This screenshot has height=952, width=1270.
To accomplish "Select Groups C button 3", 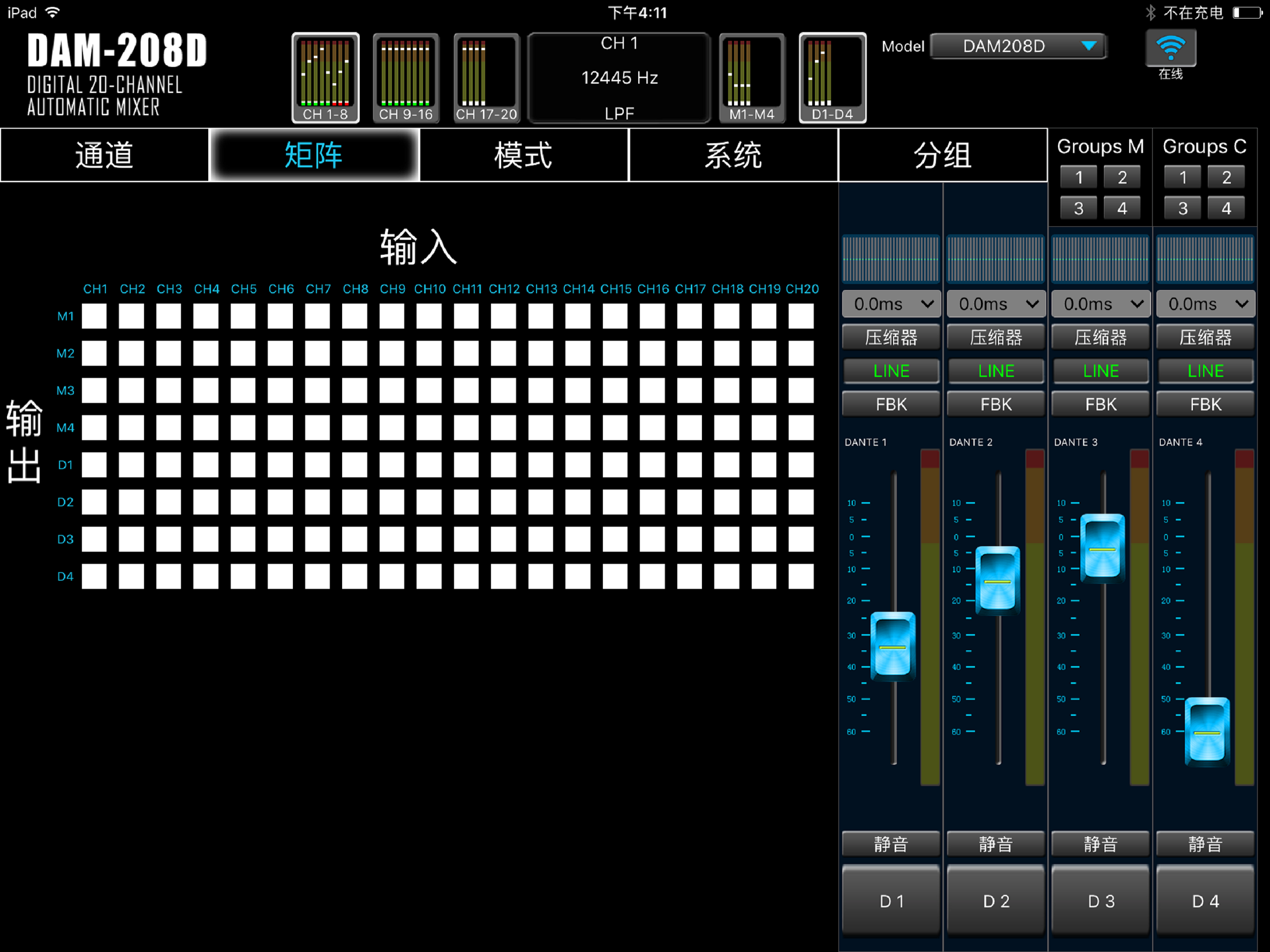I will (x=1183, y=208).
